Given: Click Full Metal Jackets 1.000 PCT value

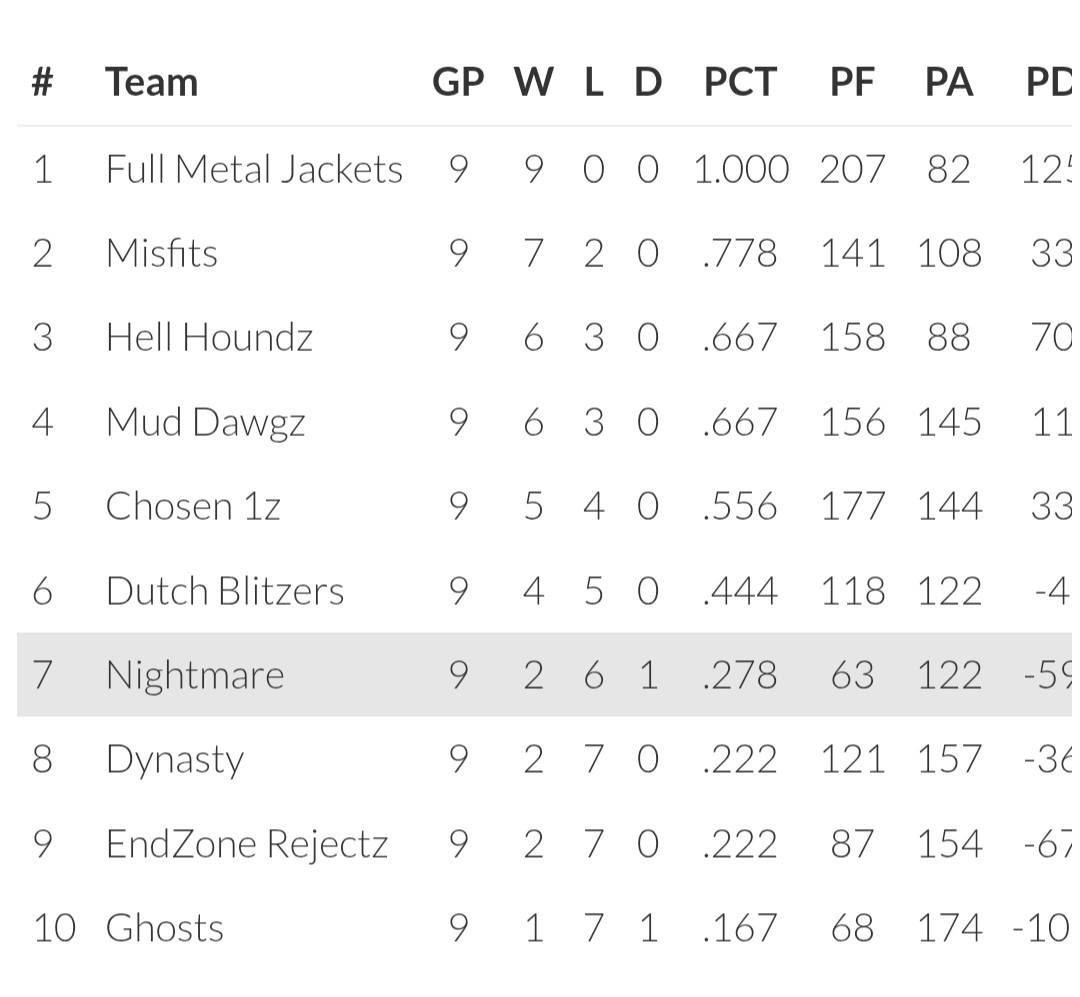Looking at the screenshot, I should coord(741,169).
